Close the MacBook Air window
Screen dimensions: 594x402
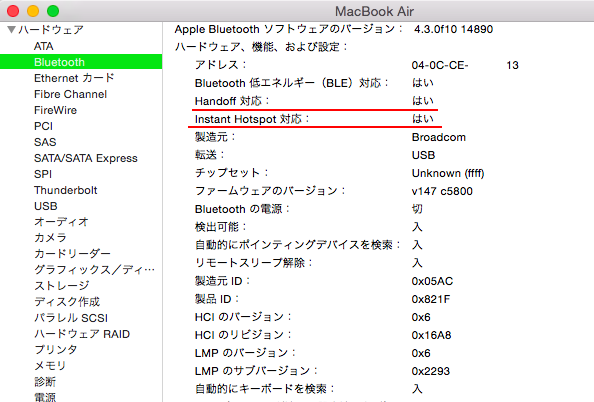click(x=13, y=11)
